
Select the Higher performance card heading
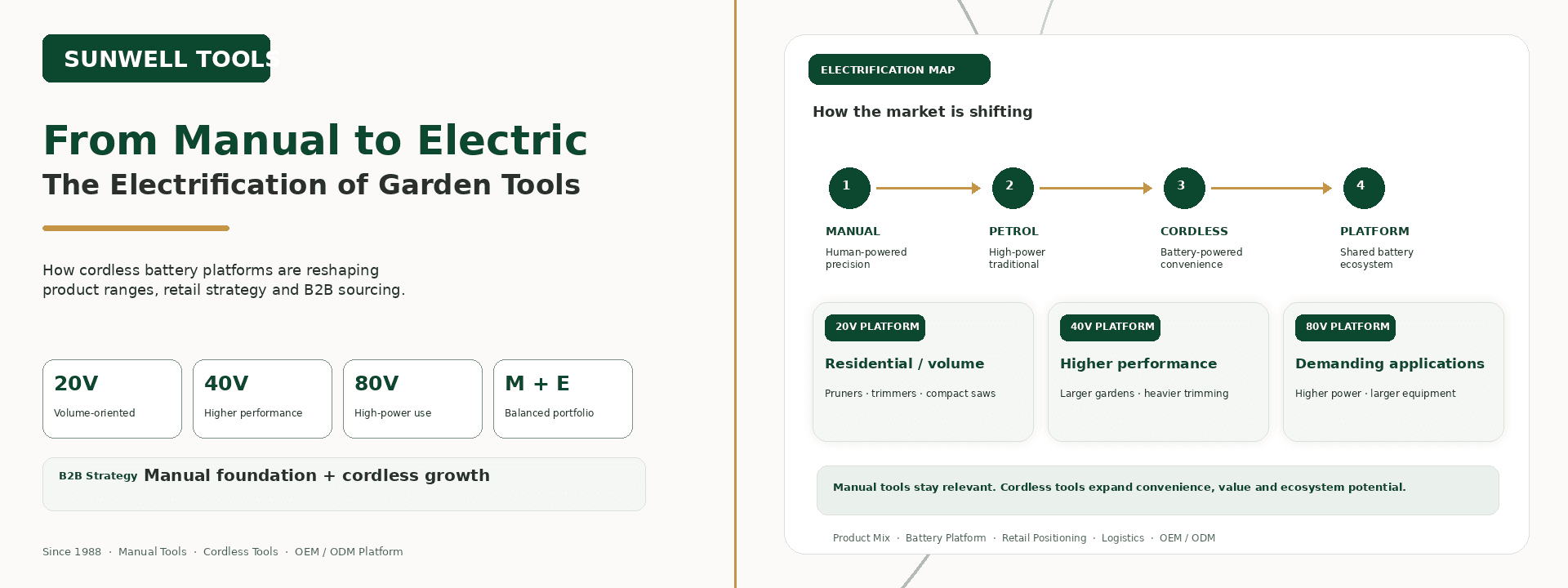tap(1138, 363)
